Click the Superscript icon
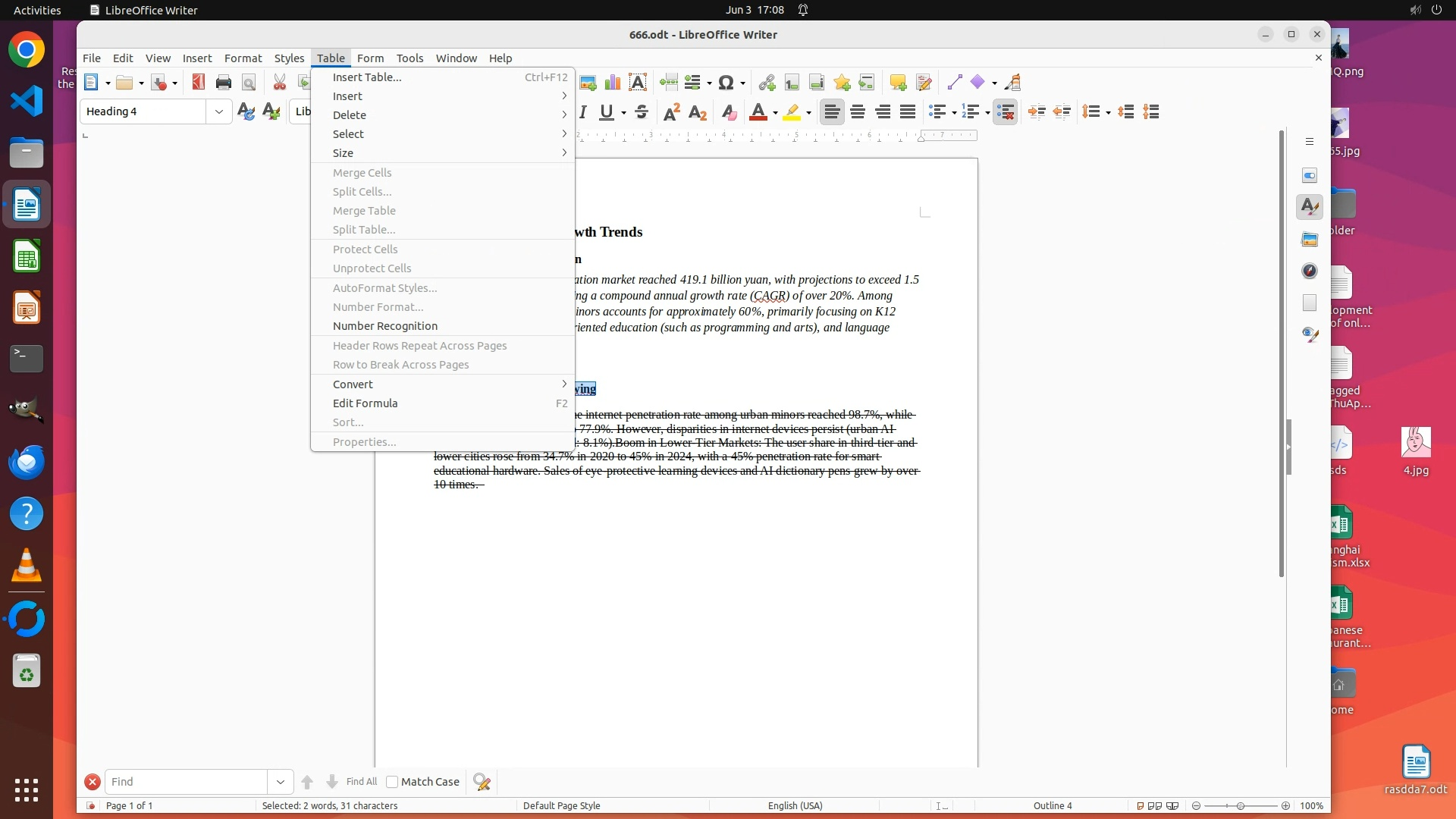This screenshot has width=1456, height=819. pyautogui.click(x=671, y=112)
